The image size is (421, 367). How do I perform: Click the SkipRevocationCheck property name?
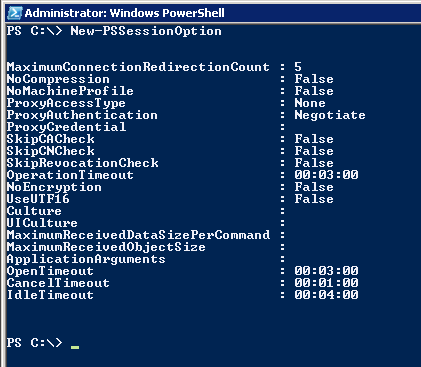click(x=82, y=163)
